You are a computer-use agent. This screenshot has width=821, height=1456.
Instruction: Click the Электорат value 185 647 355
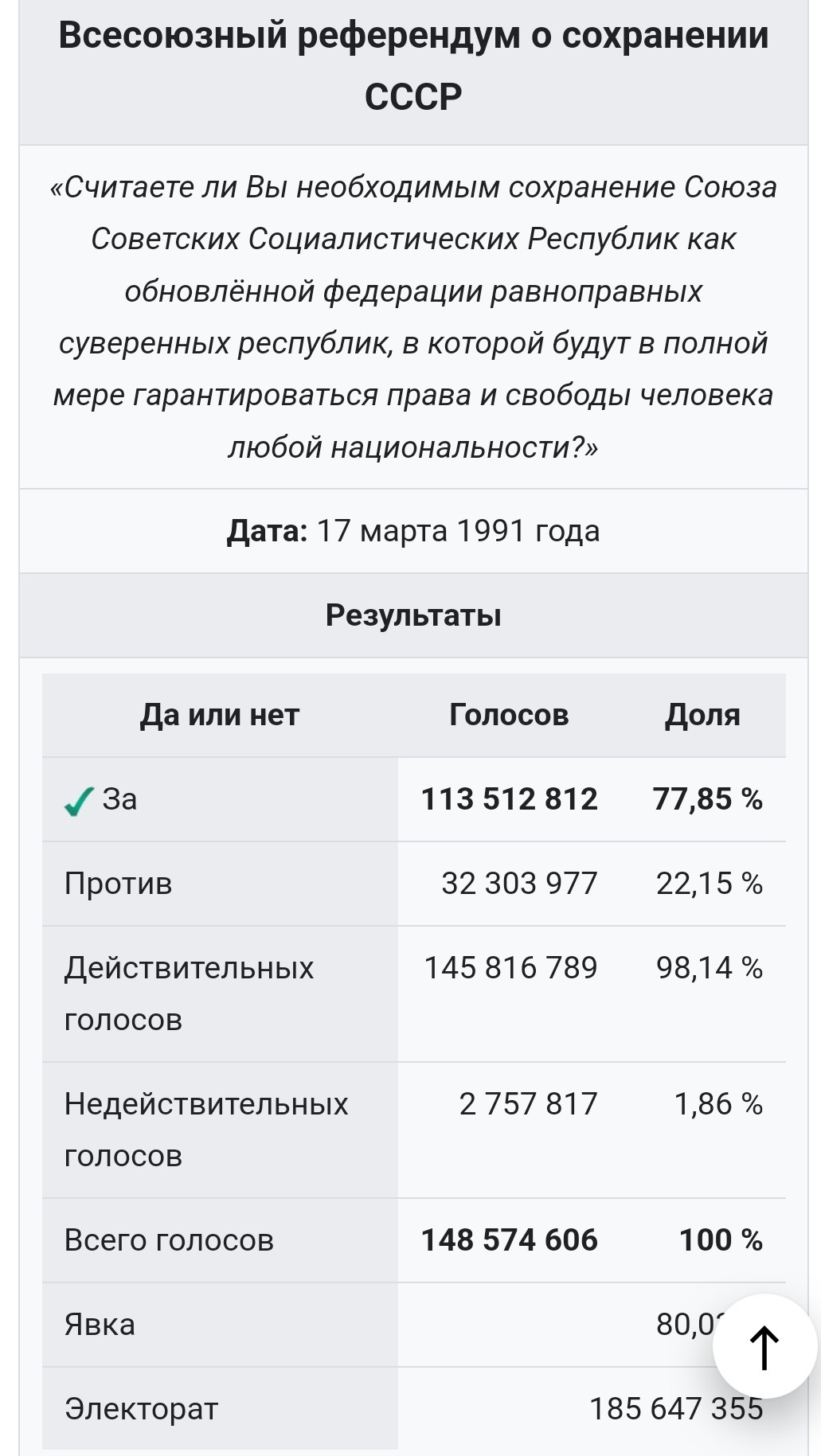pyautogui.click(x=676, y=1409)
